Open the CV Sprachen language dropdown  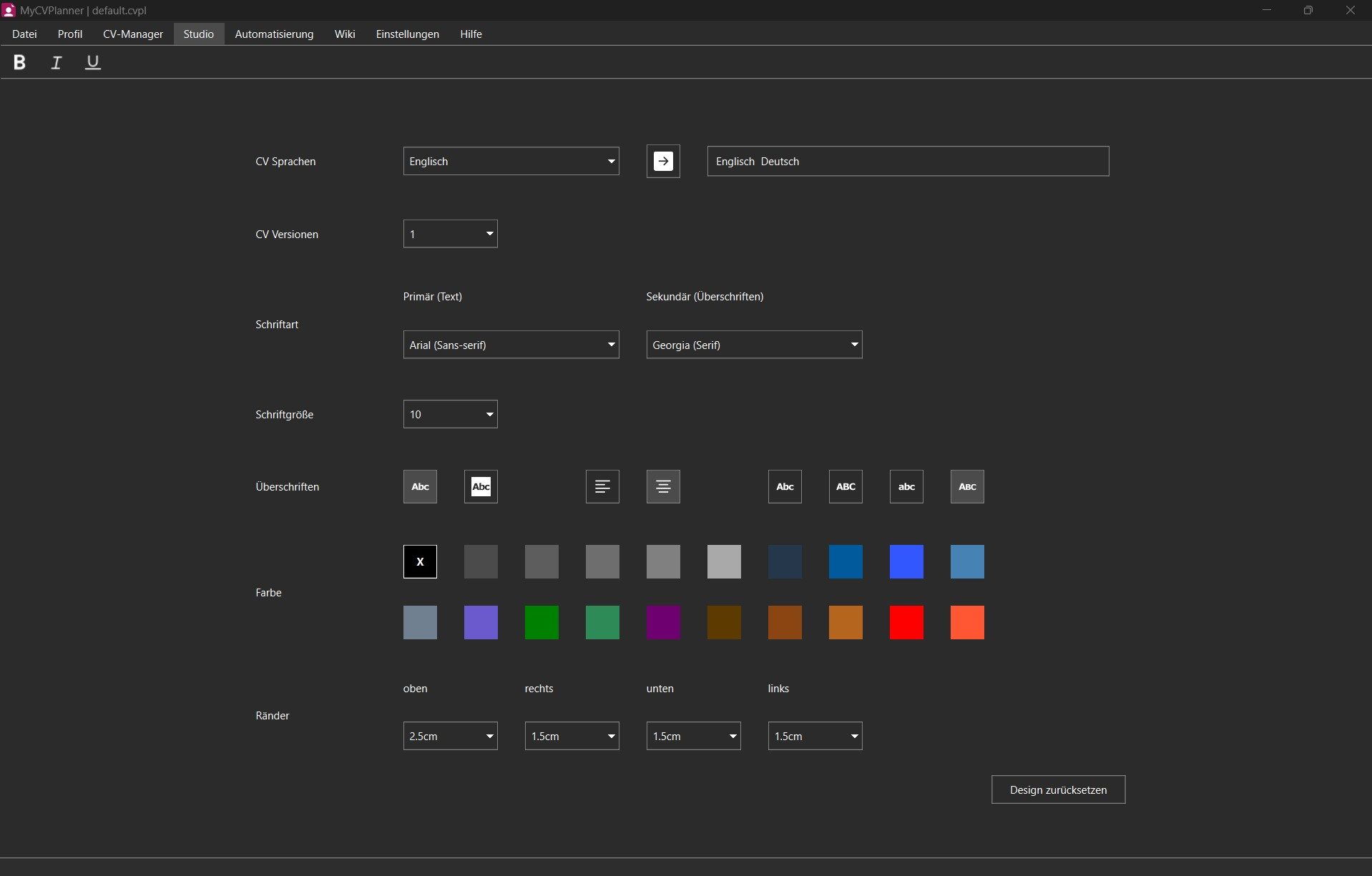coord(511,162)
